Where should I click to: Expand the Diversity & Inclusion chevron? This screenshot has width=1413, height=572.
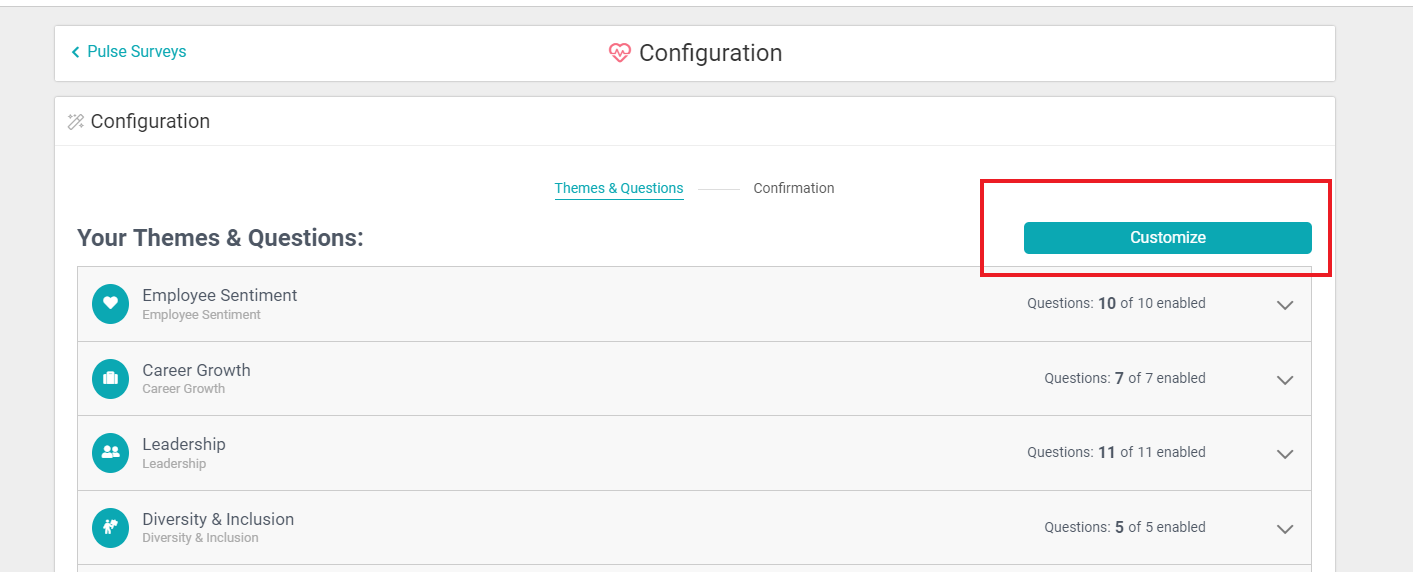click(1285, 529)
